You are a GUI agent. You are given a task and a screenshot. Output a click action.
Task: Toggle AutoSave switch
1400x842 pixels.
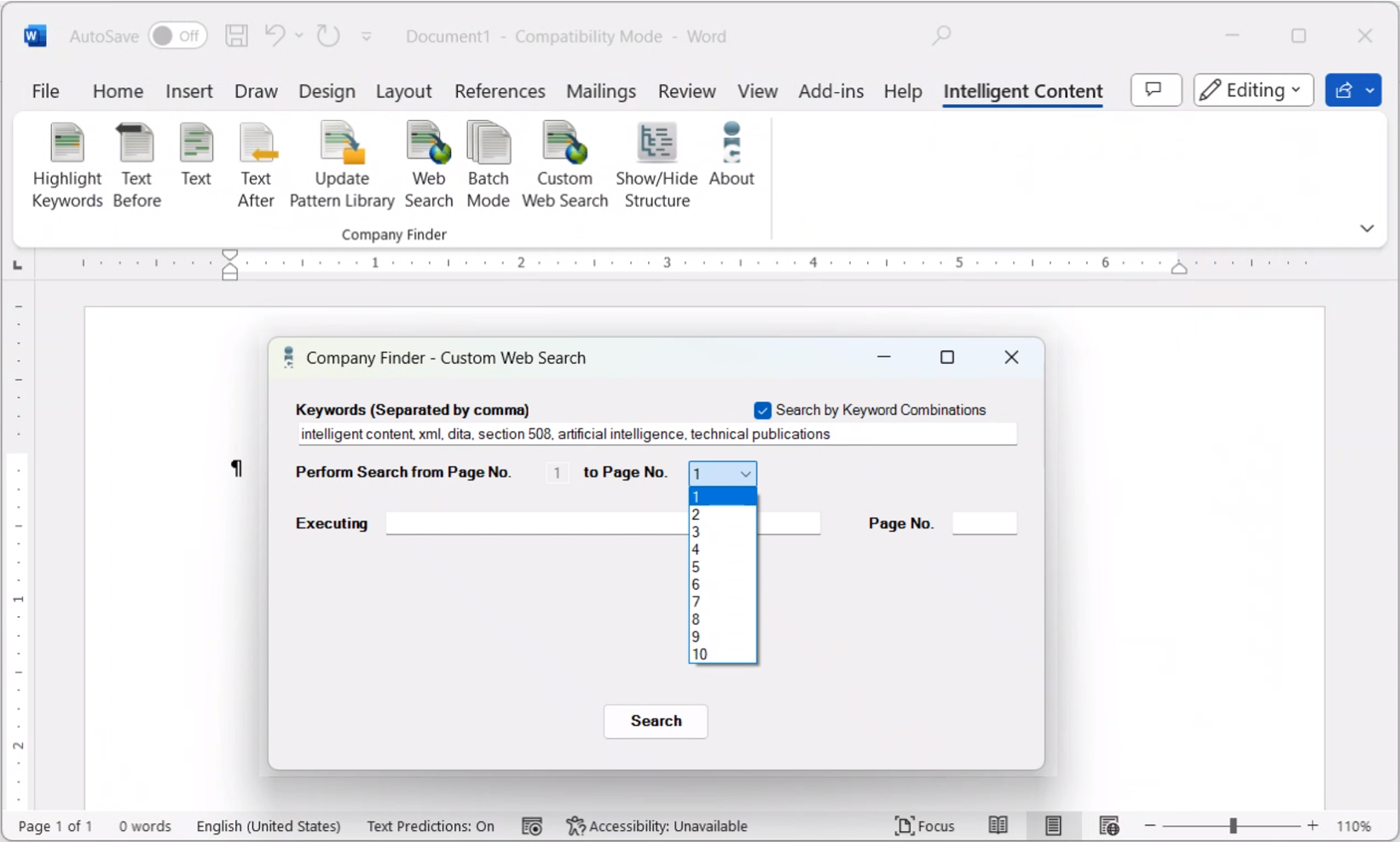coord(177,36)
